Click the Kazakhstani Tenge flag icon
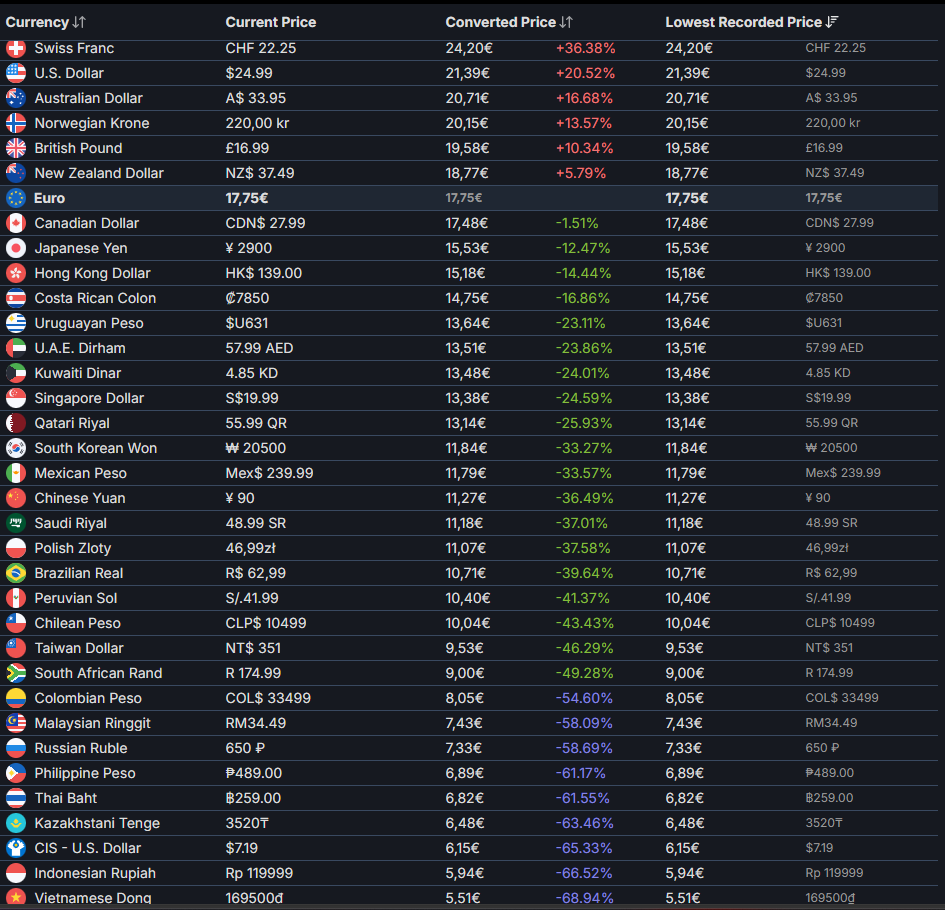Viewport: 945px width, 910px height. (x=16, y=823)
